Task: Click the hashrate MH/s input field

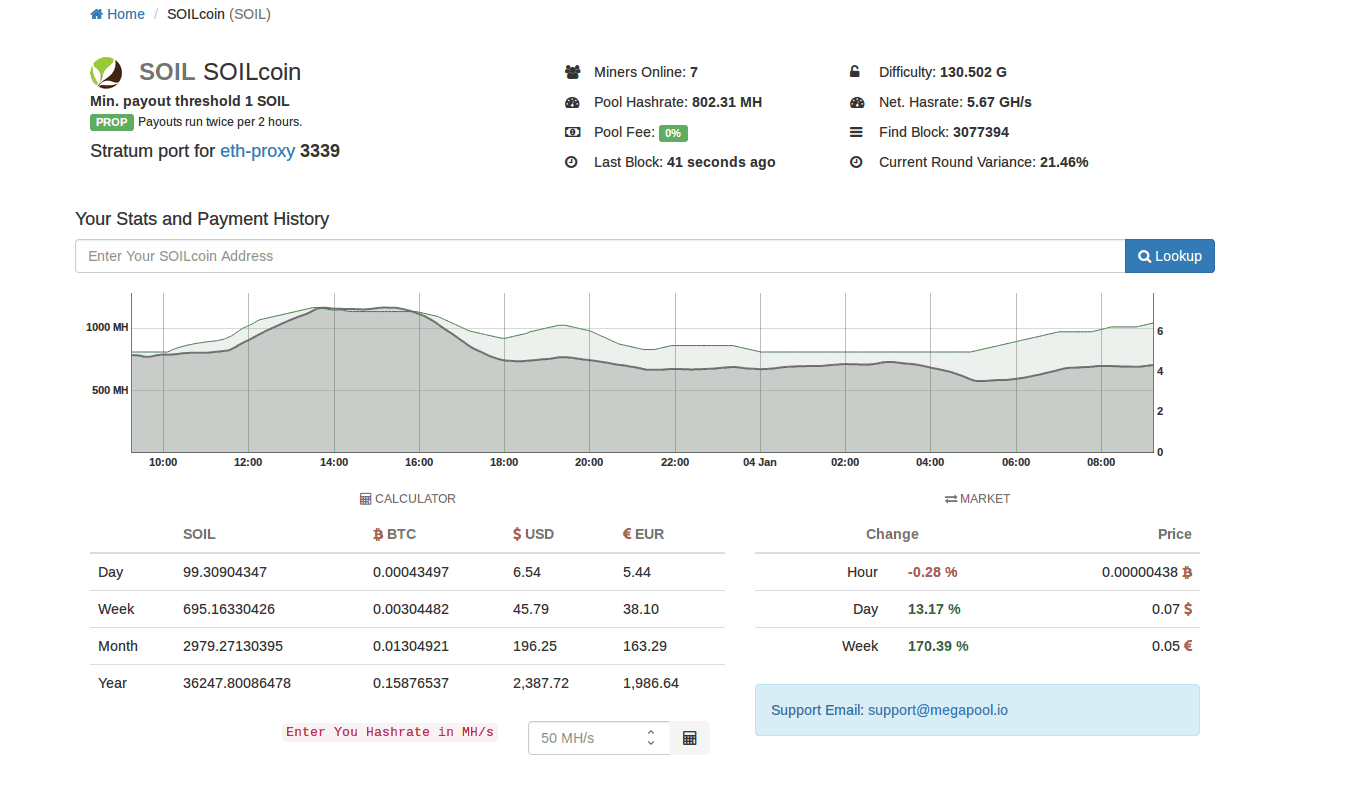Action: click(598, 738)
